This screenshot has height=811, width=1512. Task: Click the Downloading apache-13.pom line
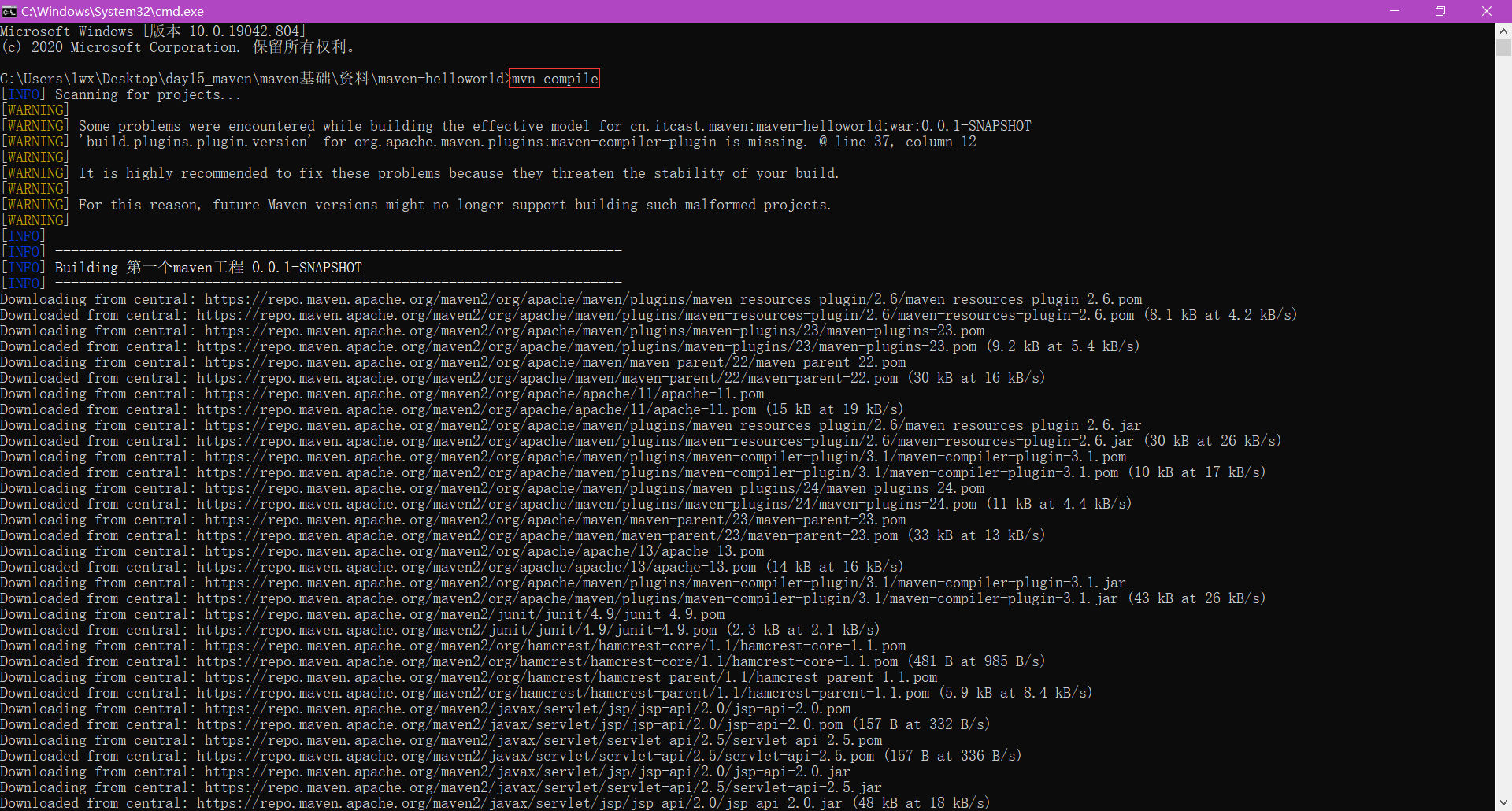[x=382, y=551]
